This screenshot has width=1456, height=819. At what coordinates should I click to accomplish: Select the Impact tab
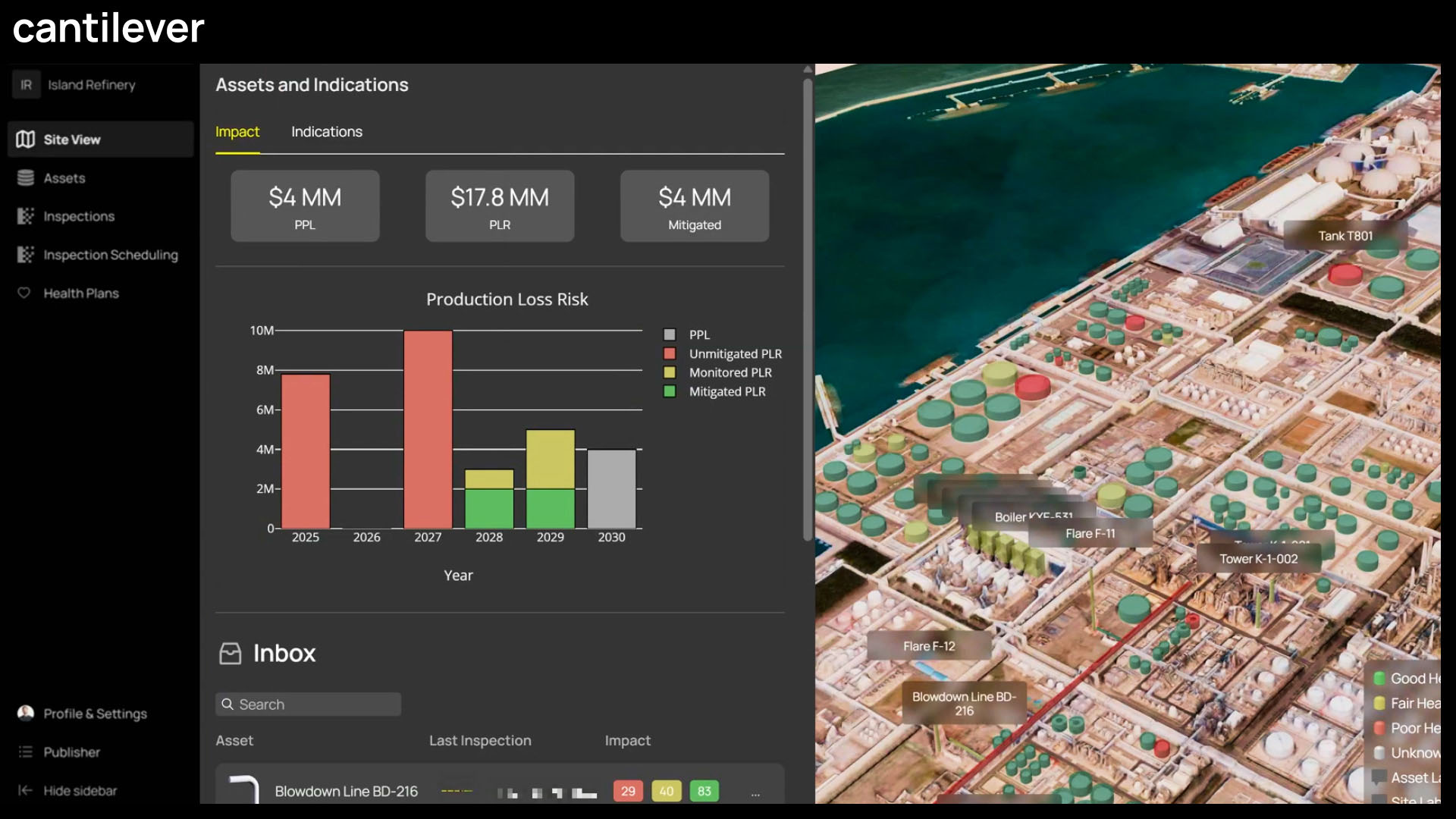tap(237, 131)
